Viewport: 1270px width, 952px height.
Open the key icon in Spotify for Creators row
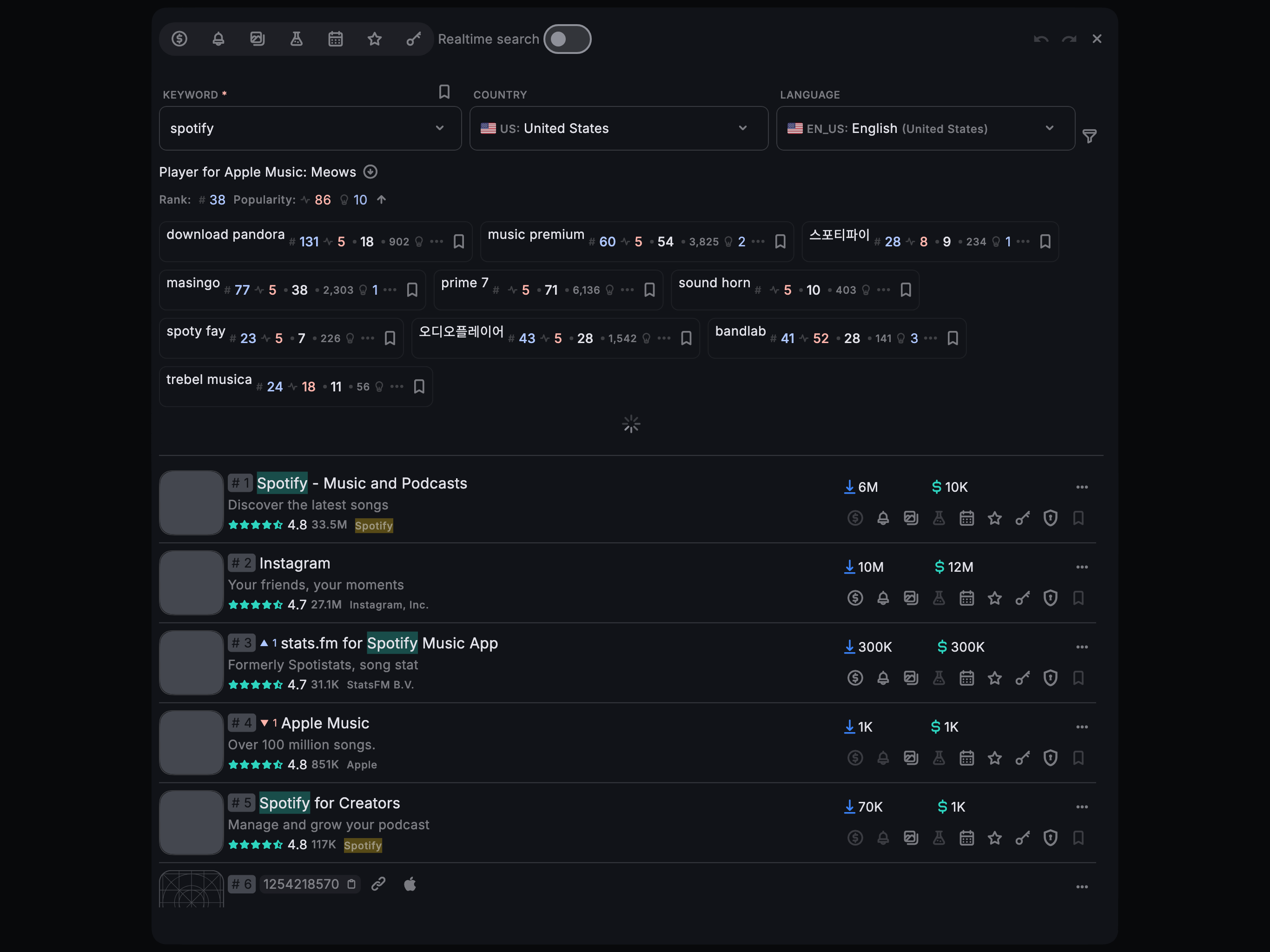click(x=1023, y=837)
